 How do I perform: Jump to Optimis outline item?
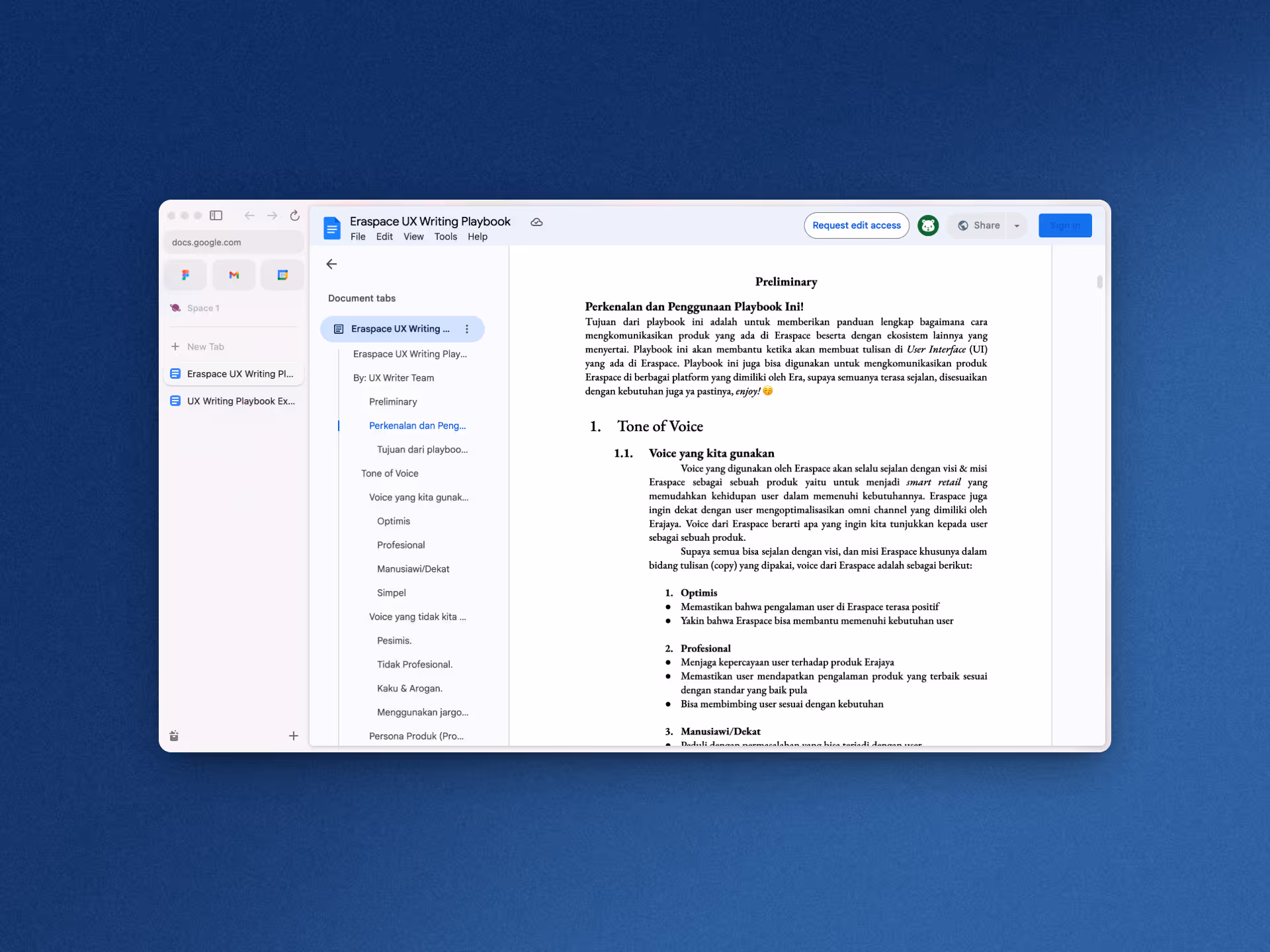click(394, 521)
